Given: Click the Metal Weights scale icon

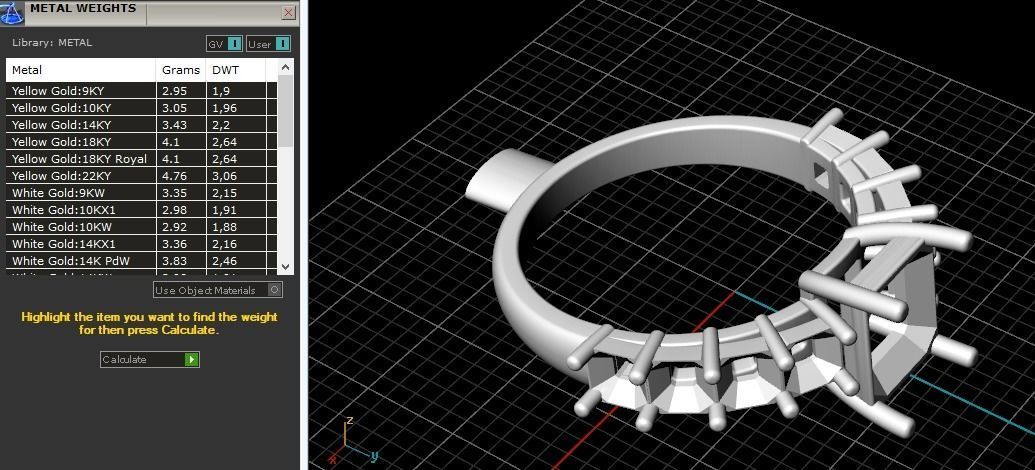Looking at the screenshot, I should coord(13,13).
